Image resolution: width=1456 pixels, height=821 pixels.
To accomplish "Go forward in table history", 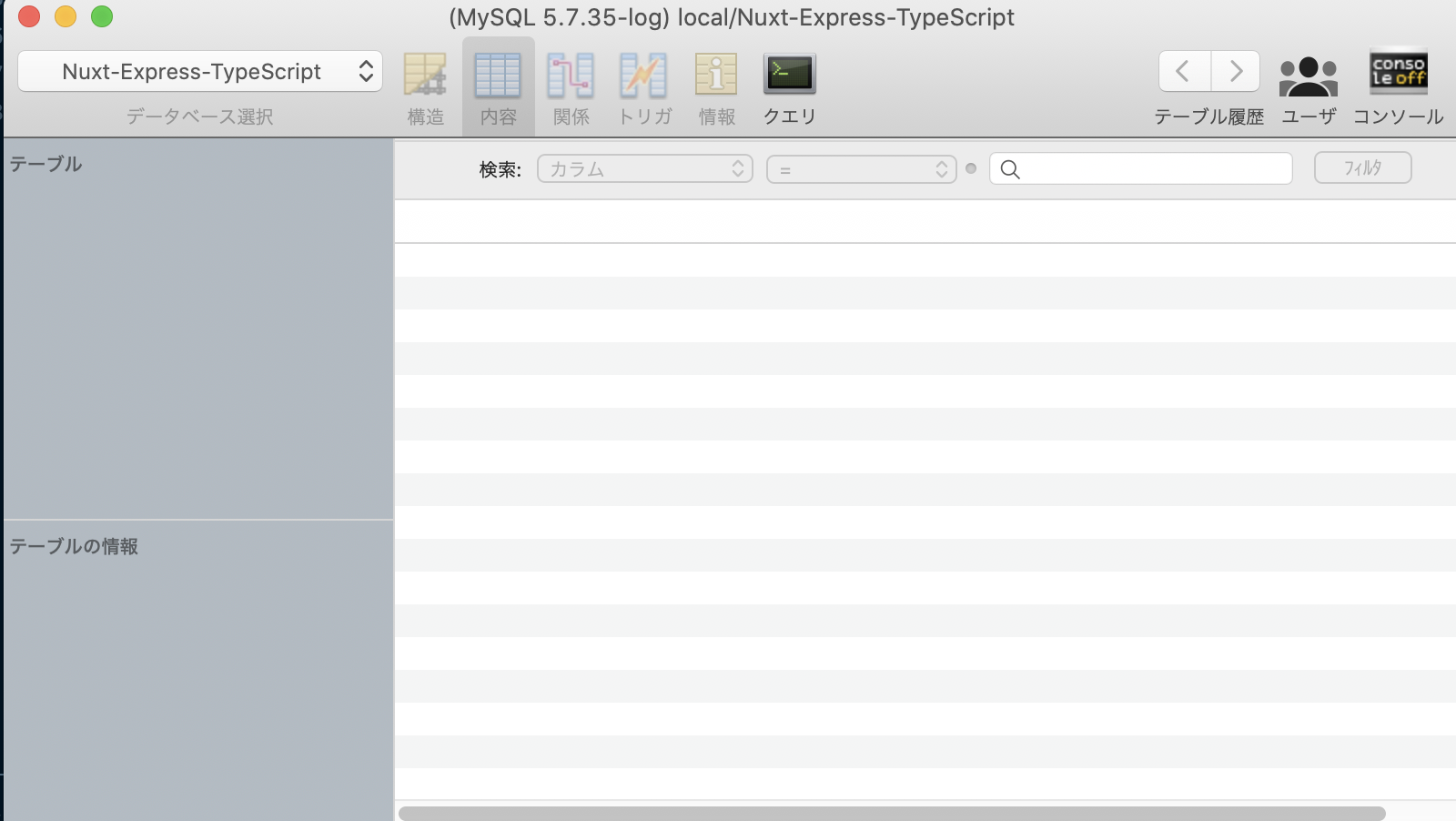I will click(x=1236, y=71).
